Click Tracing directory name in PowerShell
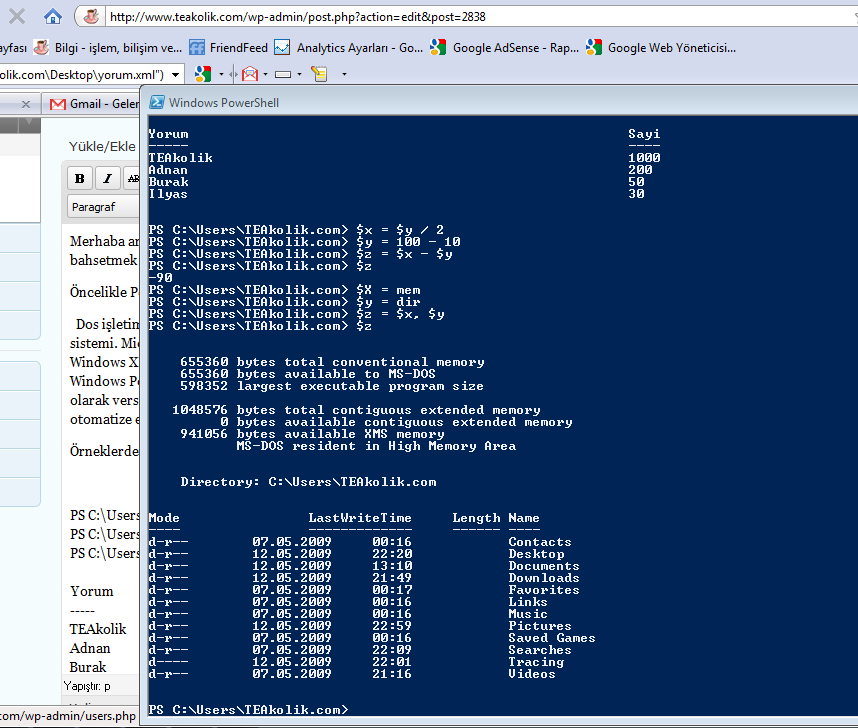Image resolution: width=858 pixels, height=728 pixels. point(536,662)
